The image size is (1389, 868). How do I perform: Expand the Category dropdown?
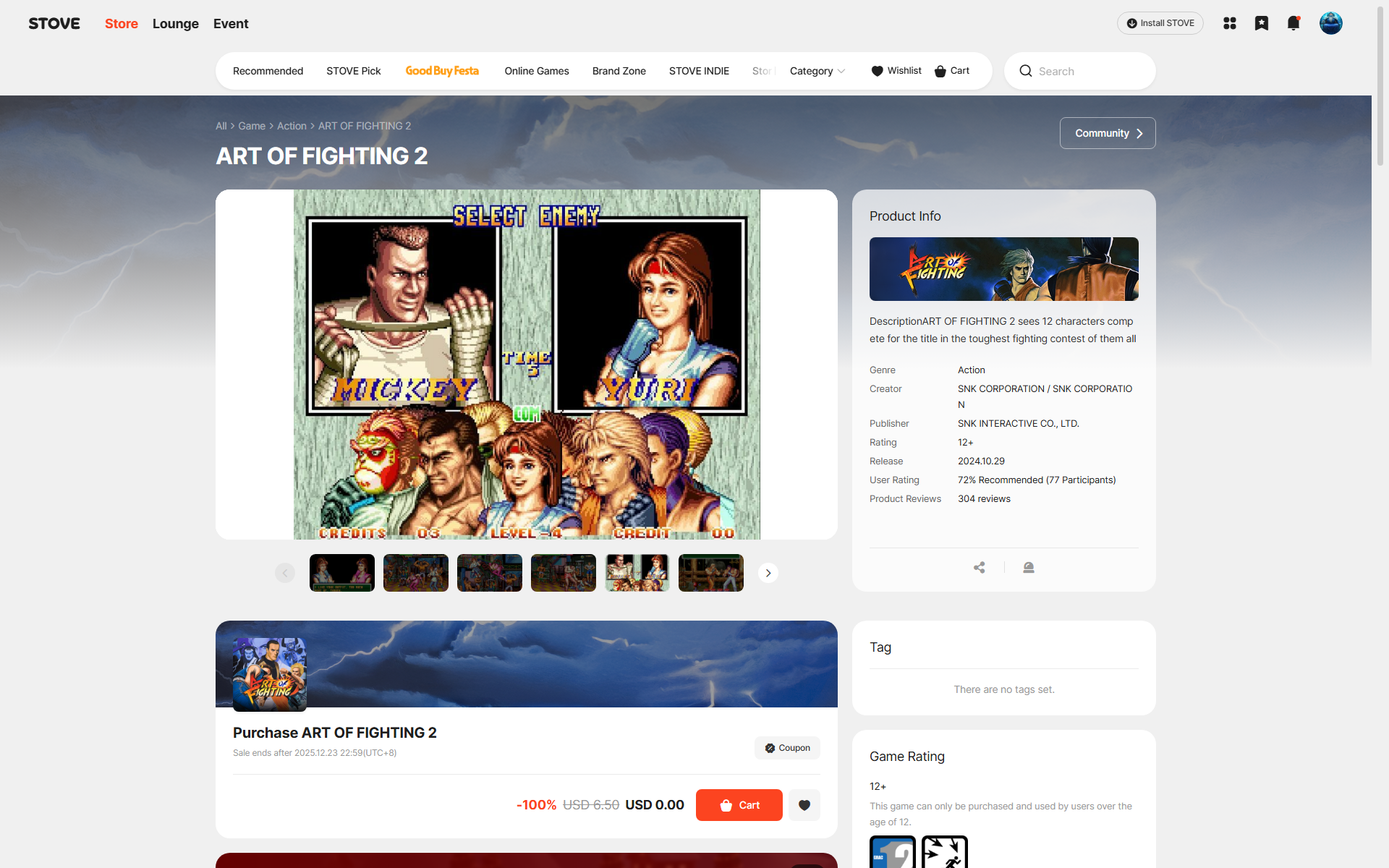817,71
